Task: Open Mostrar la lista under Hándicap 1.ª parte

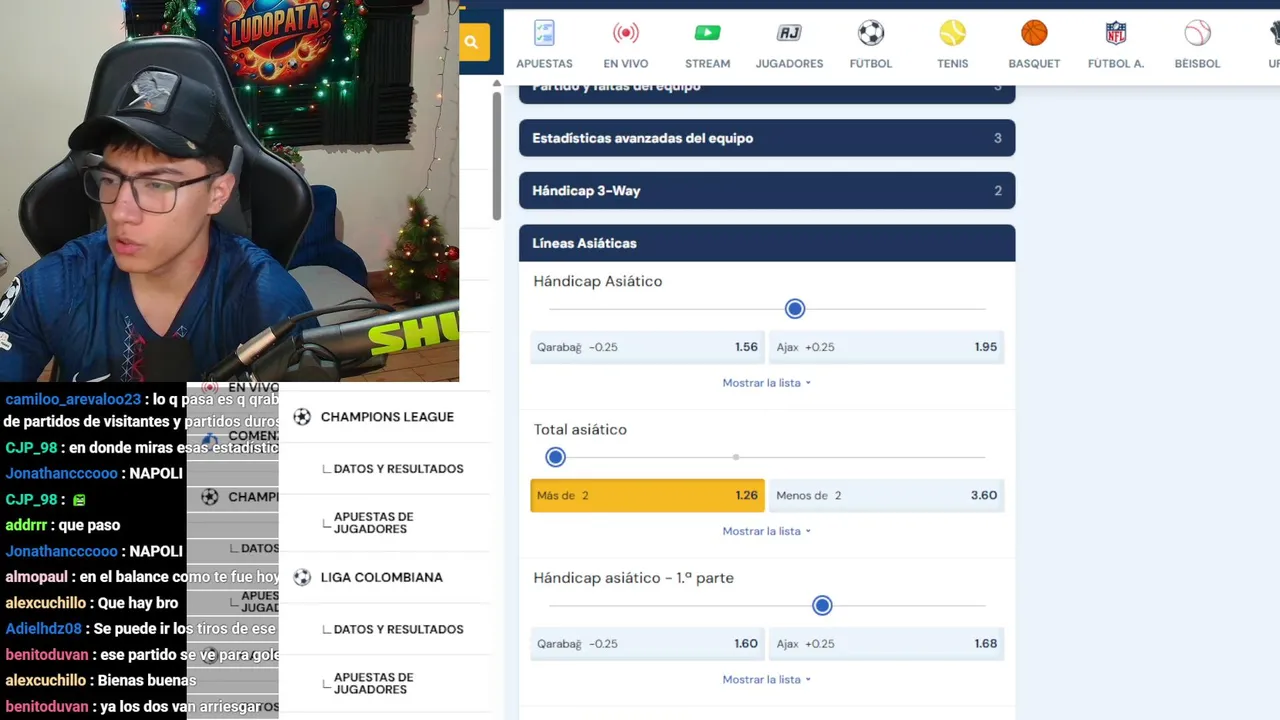Action: [767, 679]
